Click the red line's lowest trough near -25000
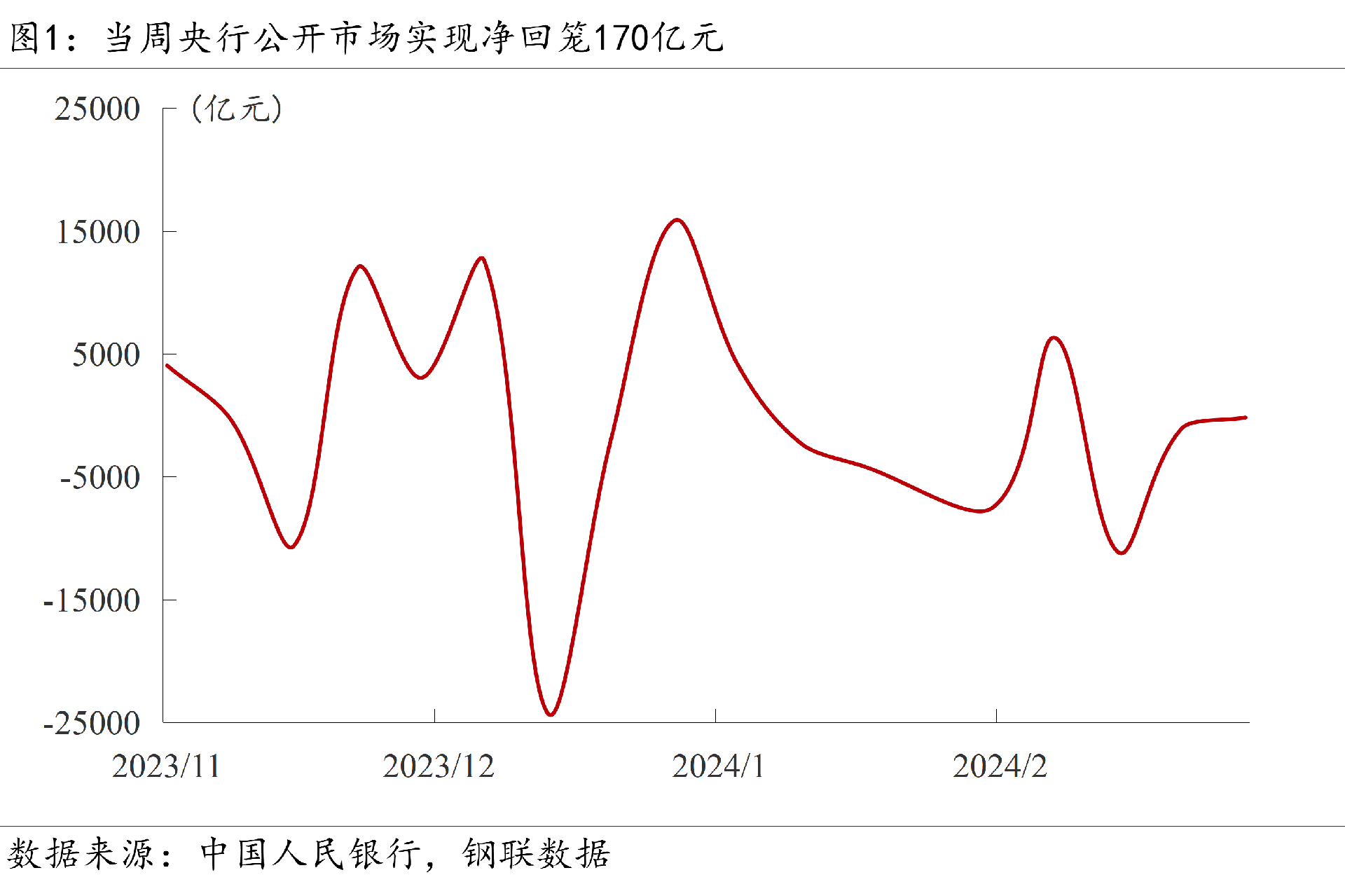The width and height of the screenshot is (1345, 896). point(551,714)
